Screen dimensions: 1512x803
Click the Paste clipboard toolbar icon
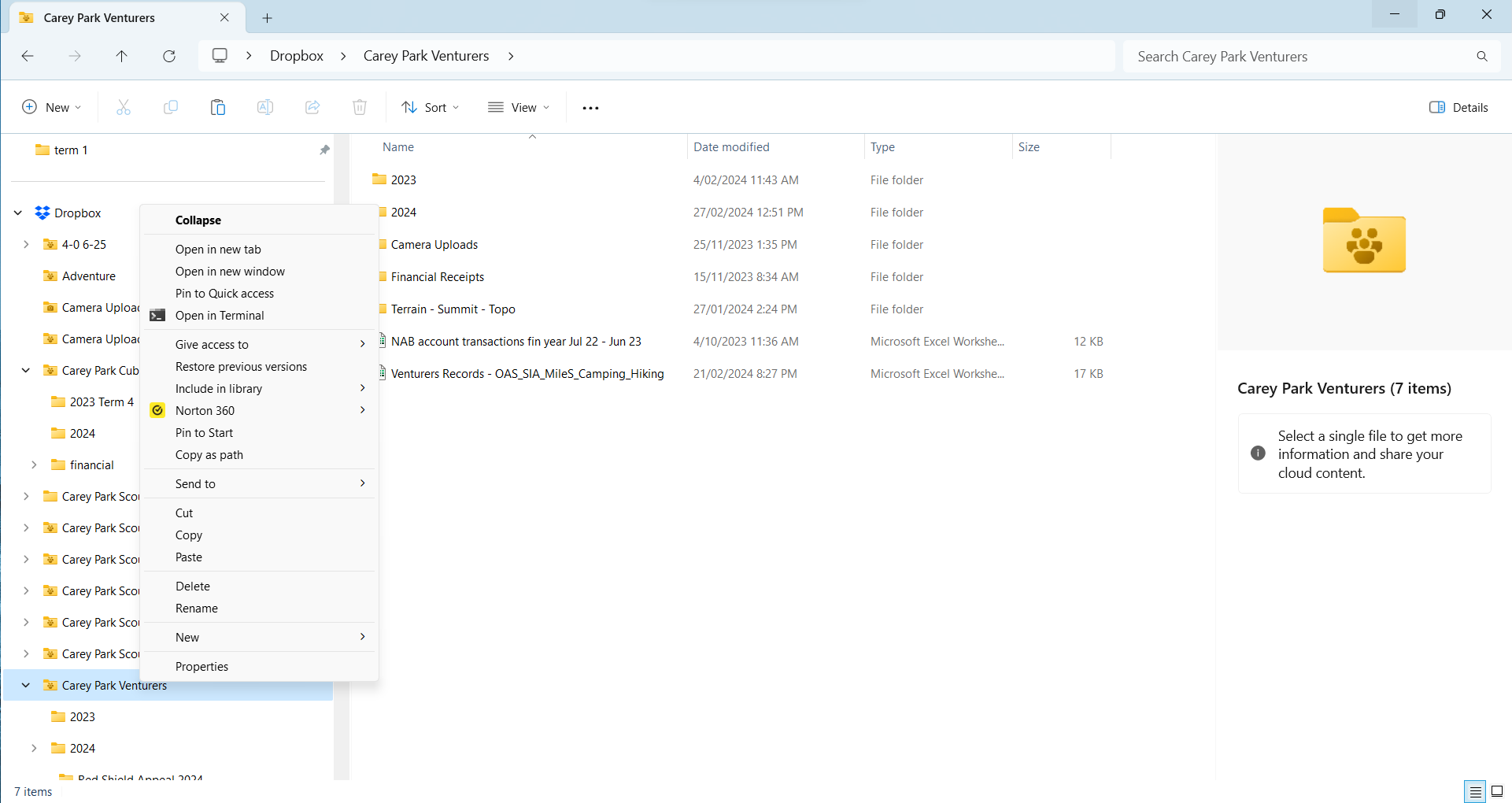(x=218, y=107)
